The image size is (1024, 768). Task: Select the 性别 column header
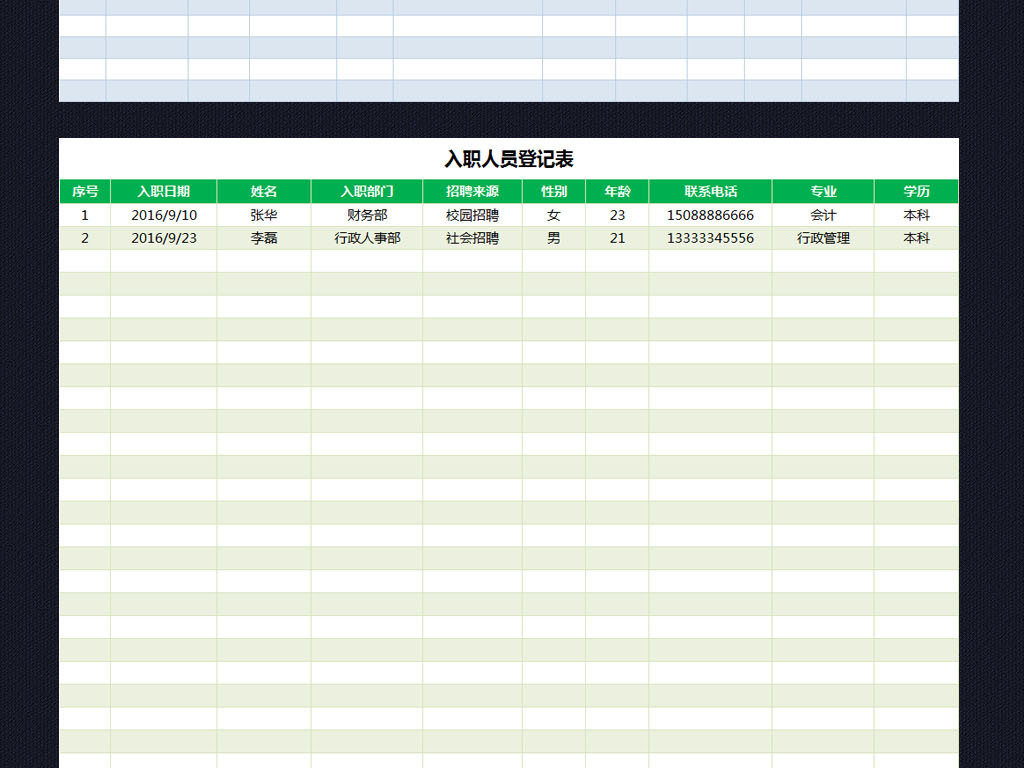(554, 191)
